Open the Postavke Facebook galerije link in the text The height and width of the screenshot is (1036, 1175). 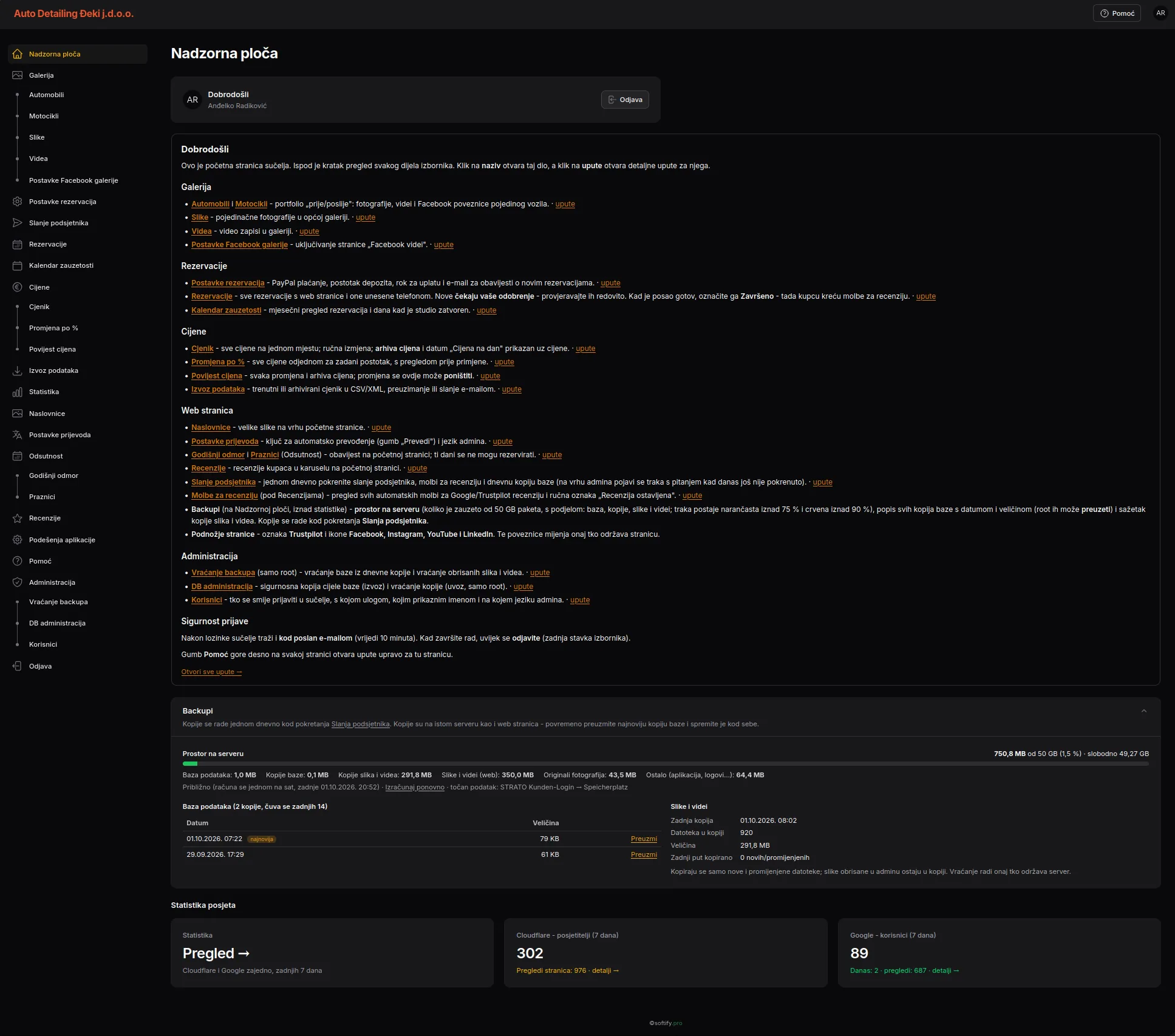(239, 245)
